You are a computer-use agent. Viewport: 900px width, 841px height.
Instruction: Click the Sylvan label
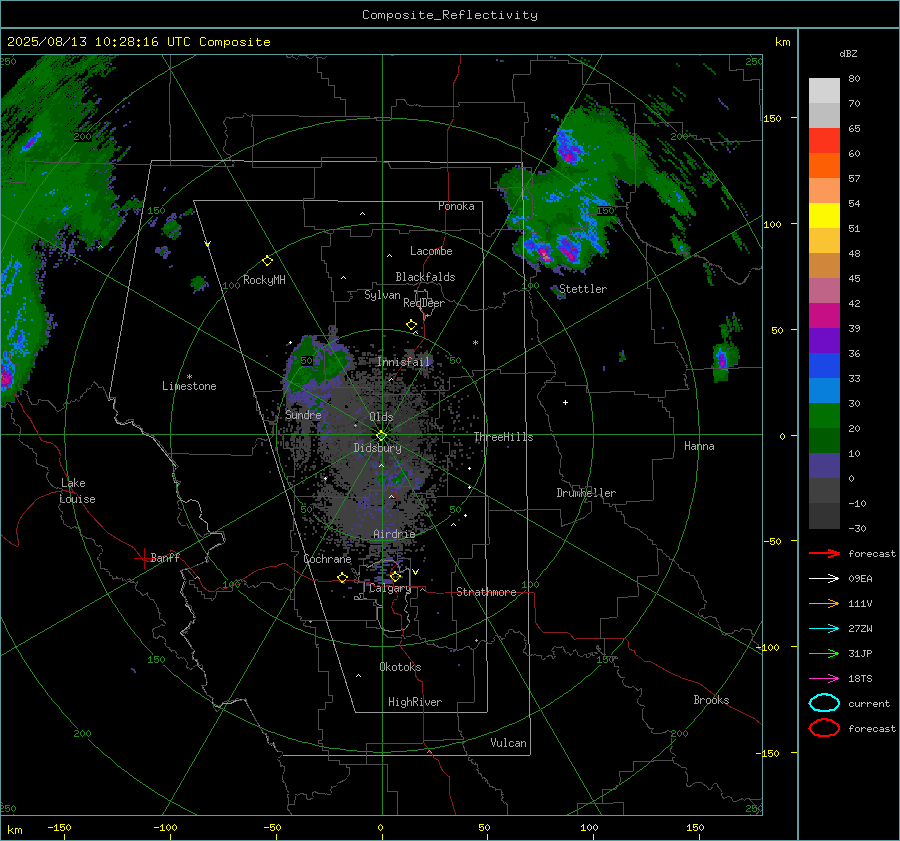pyautogui.click(x=382, y=295)
